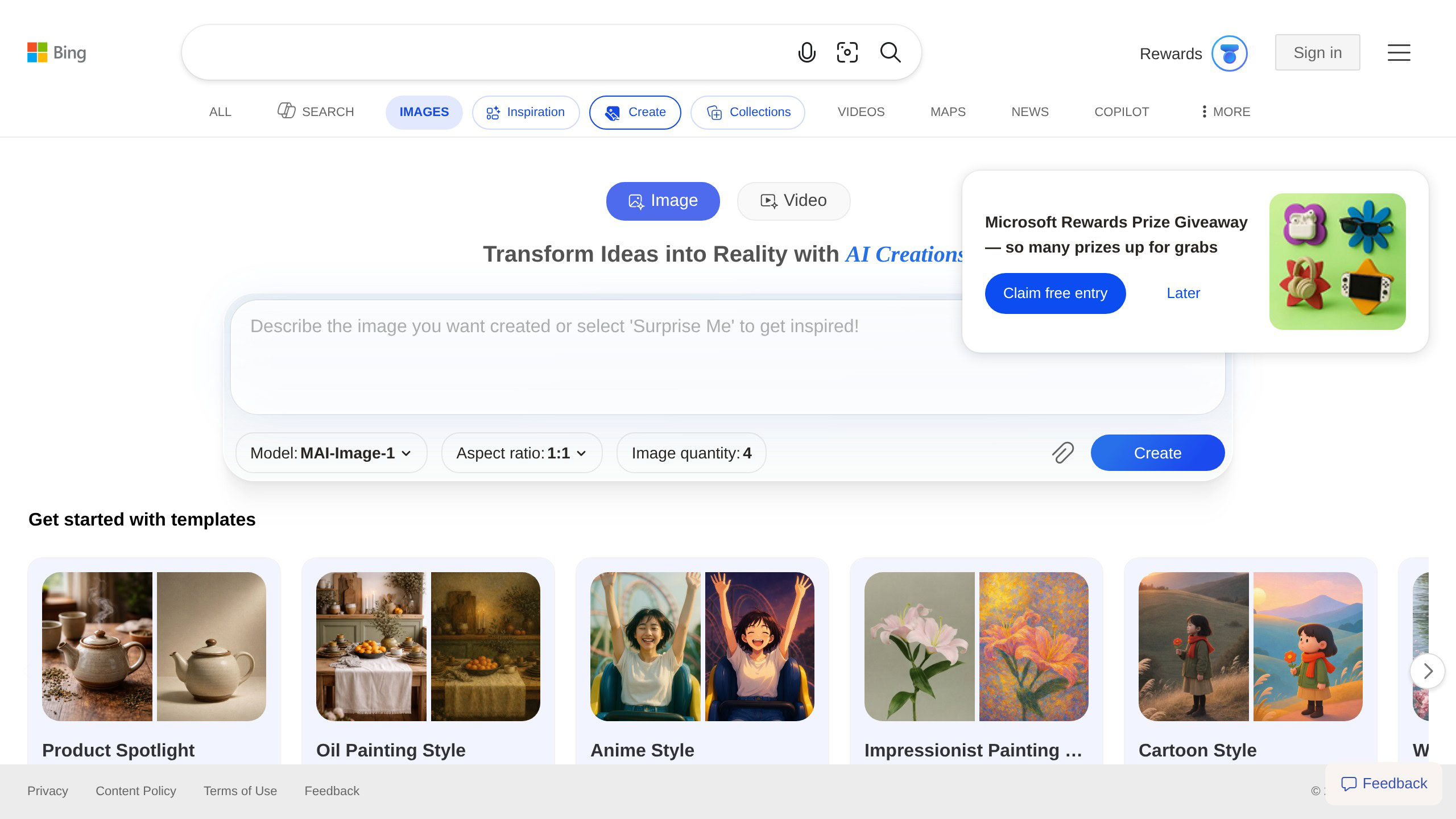Screen dimensions: 1456x819
Task: Open the COPILOT tab
Action: tap(1121, 112)
